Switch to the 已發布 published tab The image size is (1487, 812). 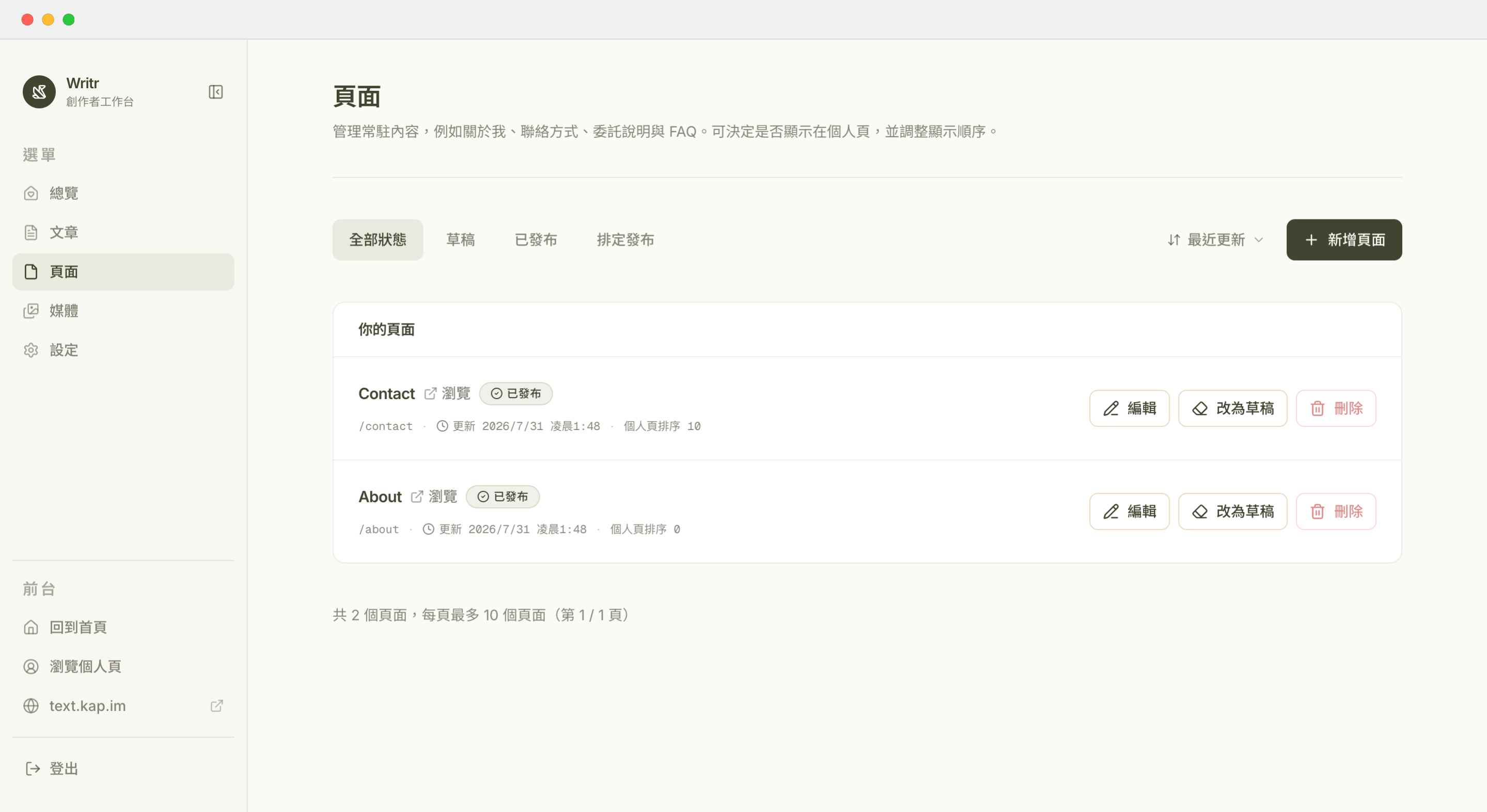click(x=536, y=240)
